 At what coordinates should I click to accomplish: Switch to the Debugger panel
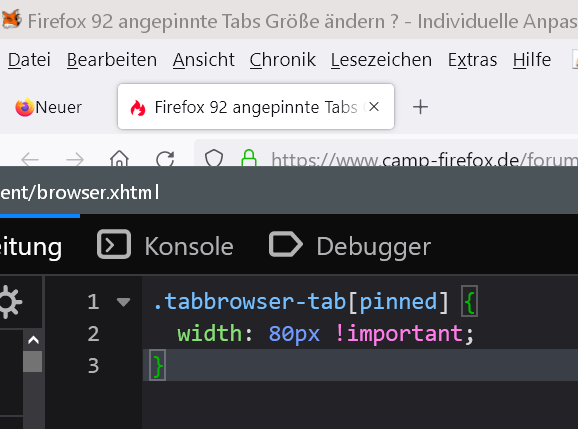[350, 246]
